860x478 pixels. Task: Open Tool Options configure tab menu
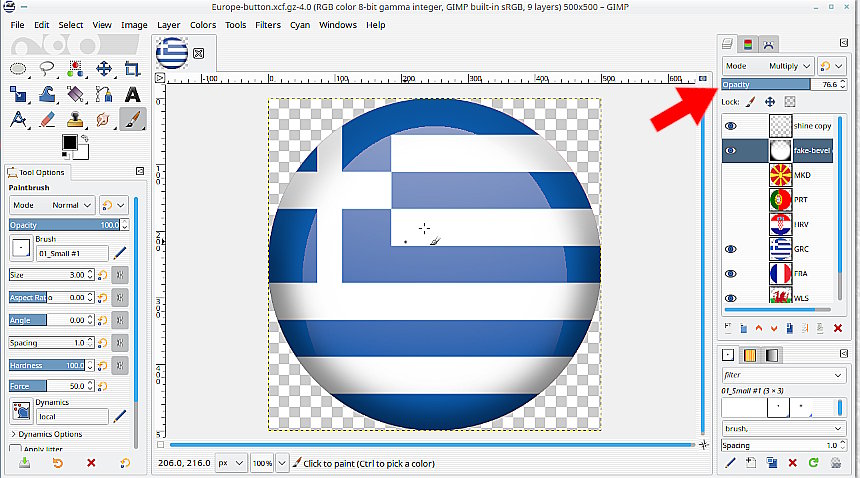tap(140, 172)
